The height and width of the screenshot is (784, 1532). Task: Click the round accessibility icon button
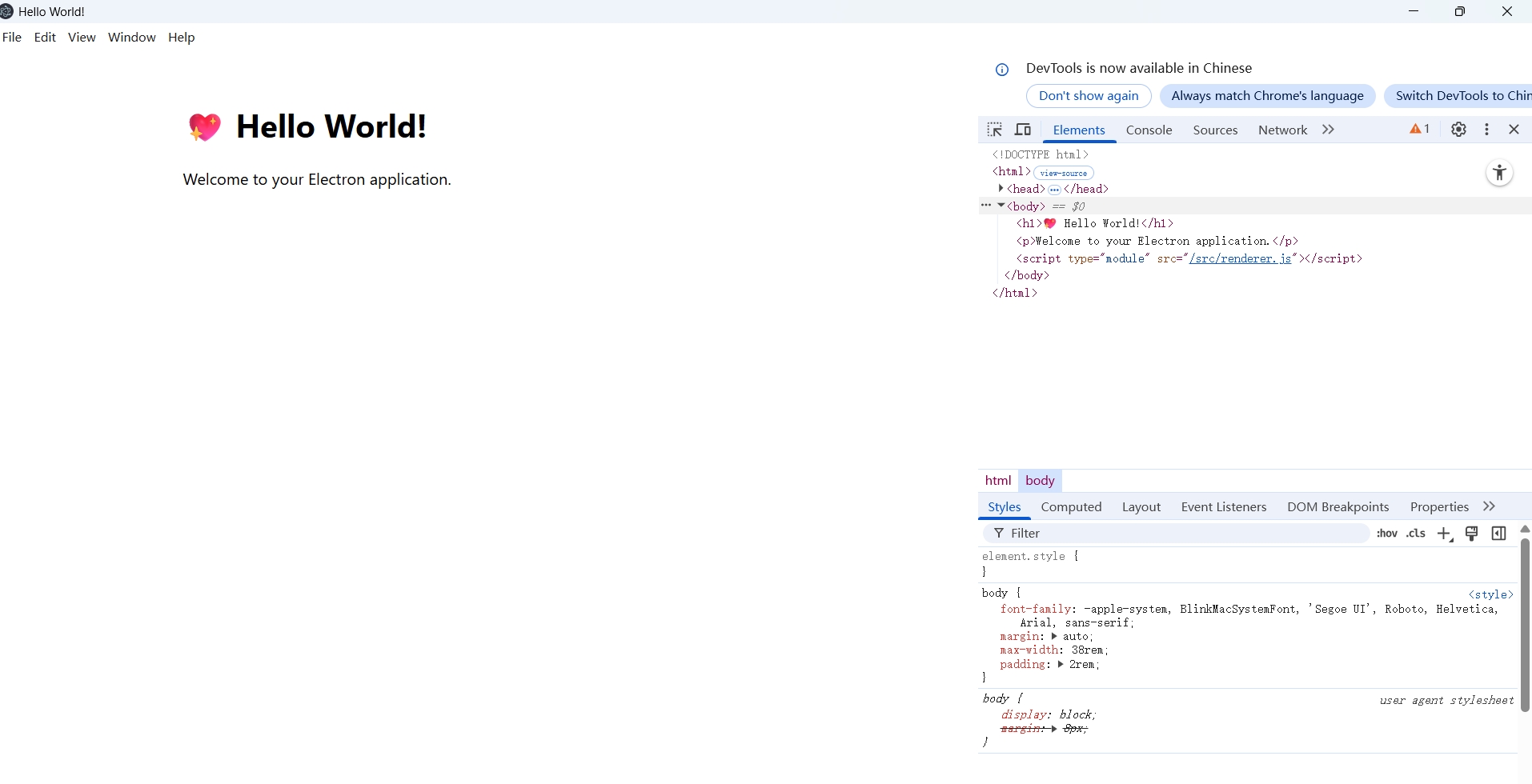[1499, 174]
